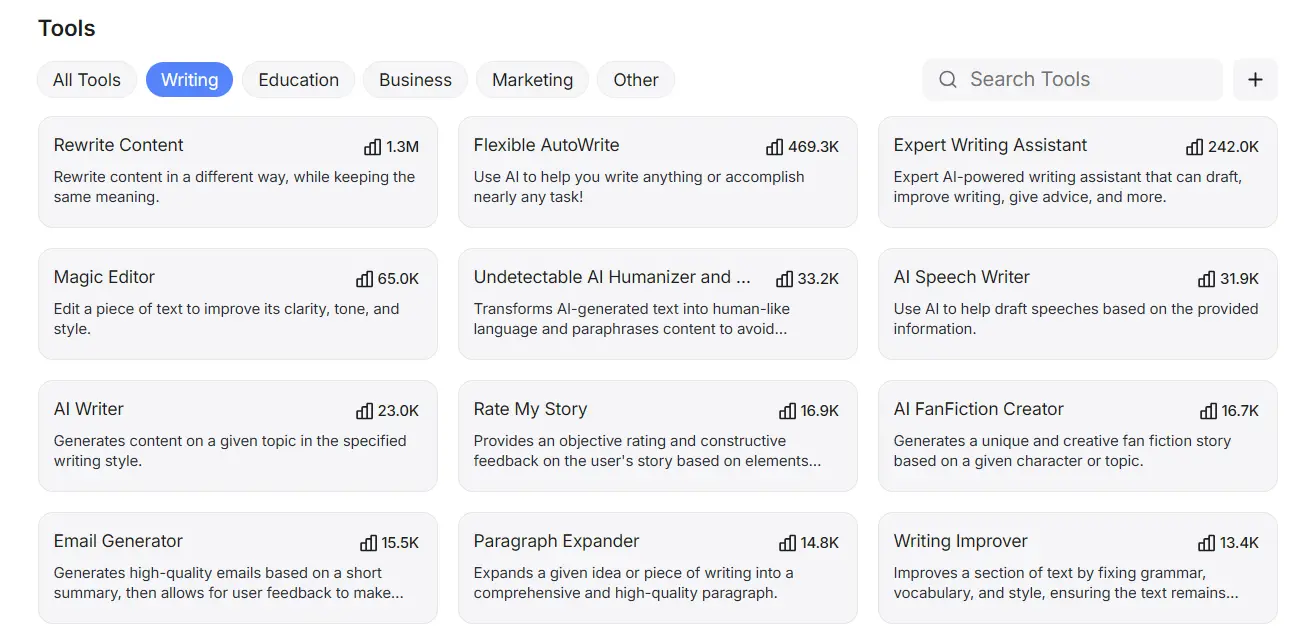Click usage stats icon on Writing Improver

[1207, 543]
